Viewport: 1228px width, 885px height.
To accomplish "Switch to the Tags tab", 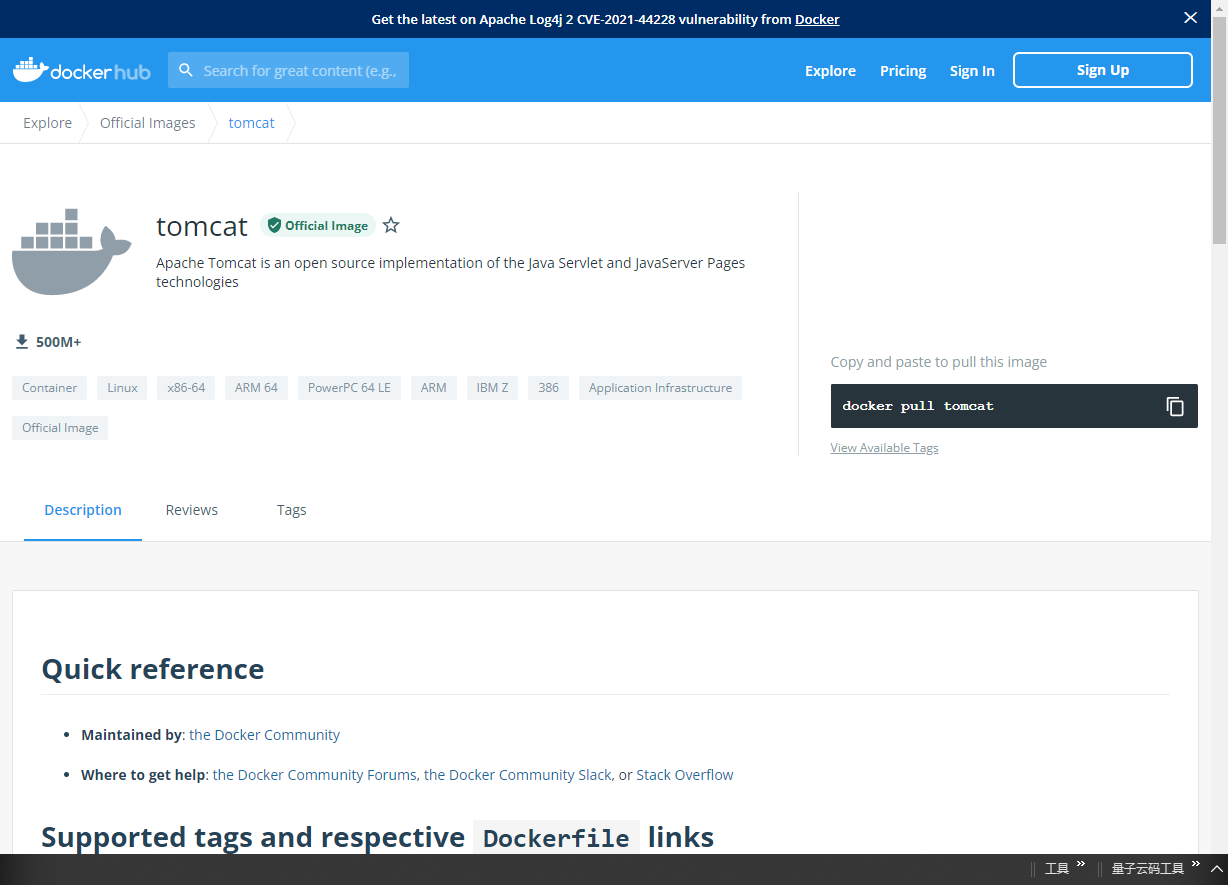I will pos(291,510).
